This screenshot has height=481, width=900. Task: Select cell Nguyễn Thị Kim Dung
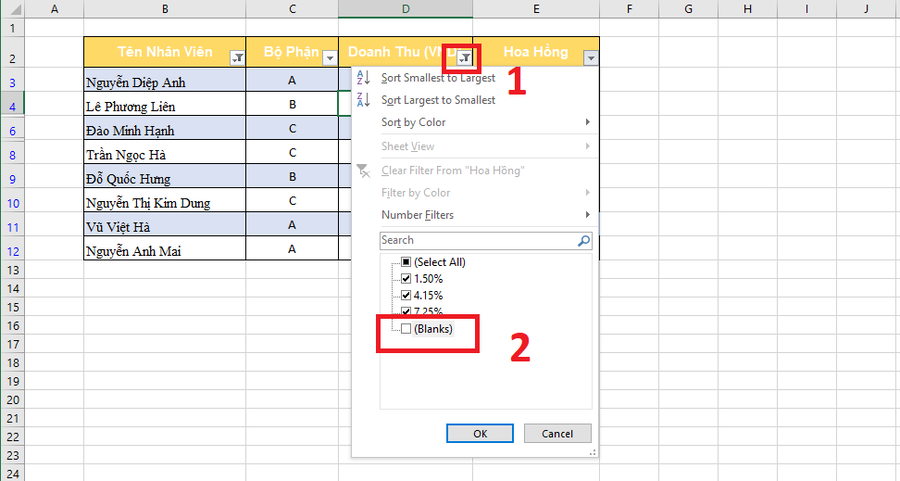pyautogui.click(x=165, y=200)
